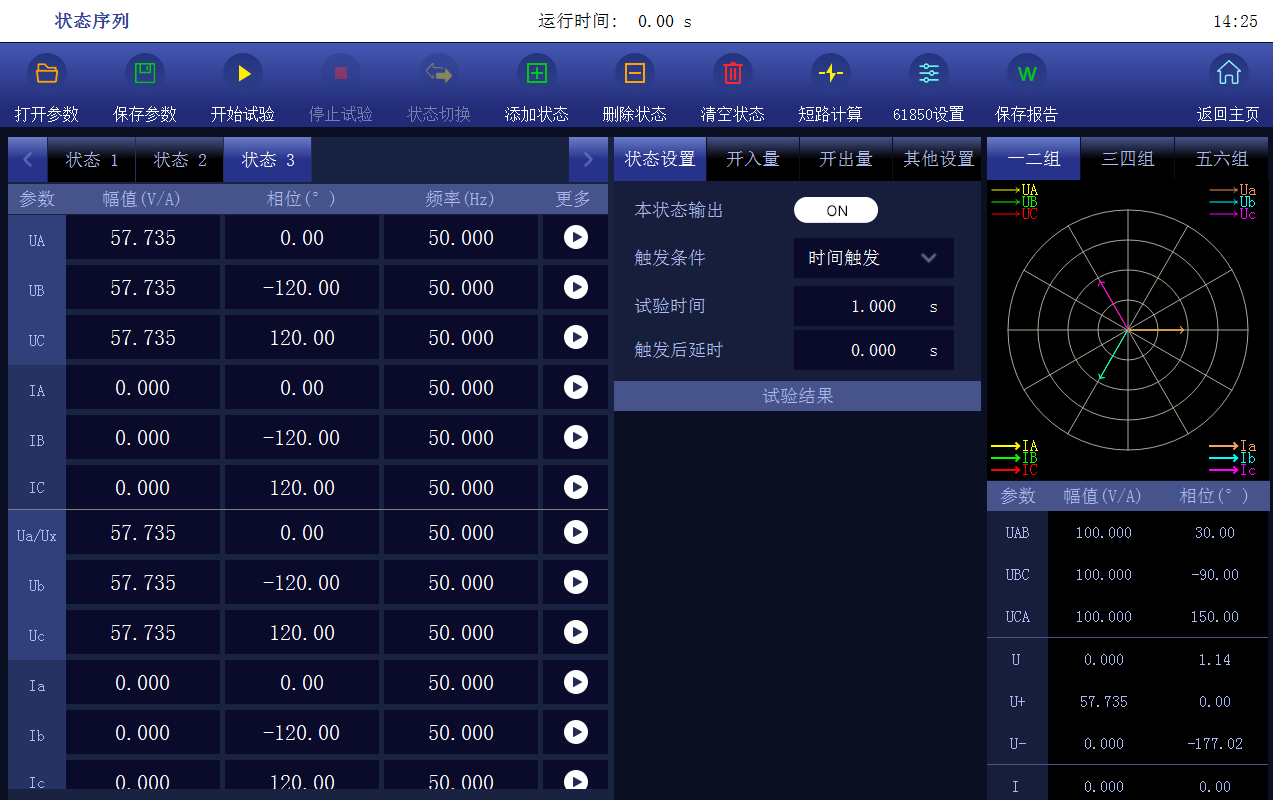Open the 短路计算 calculator icon
This screenshot has height=800, width=1273.
coord(831,73)
